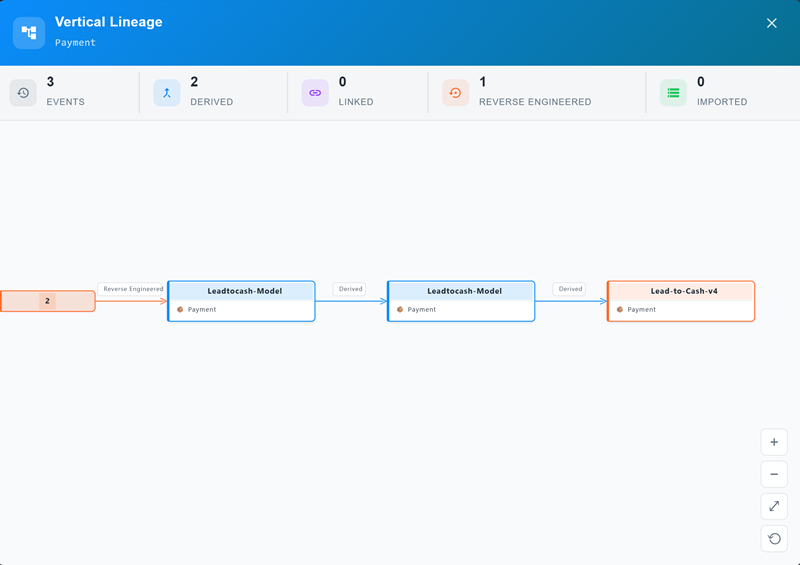The width and height of the screenshot is (800, 565).
Task: Click the Derived merge arrow icon
Action: pos(167,93)
